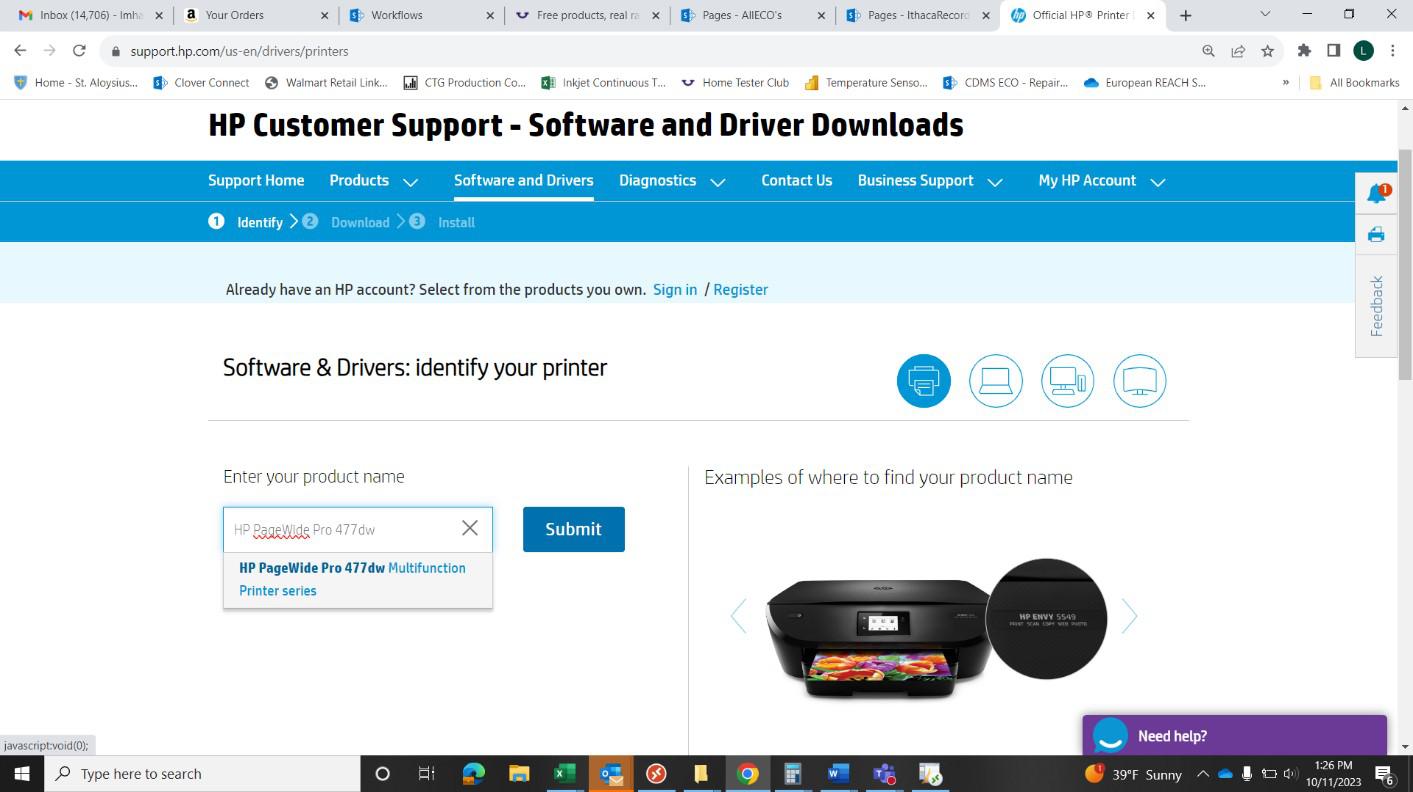The height and width of the screenshot is (792, 1413).
Task: Select the Printer product type icon
Action: tap(923, 381)
